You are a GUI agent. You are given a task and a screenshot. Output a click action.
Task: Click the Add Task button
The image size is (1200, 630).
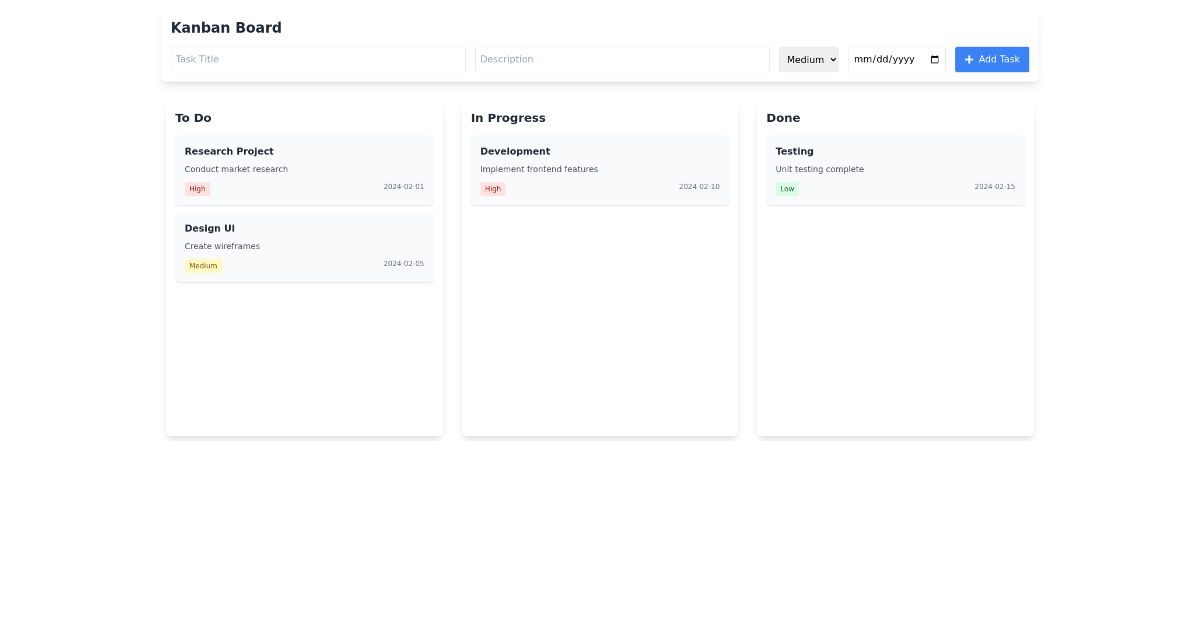pos(991,59)
